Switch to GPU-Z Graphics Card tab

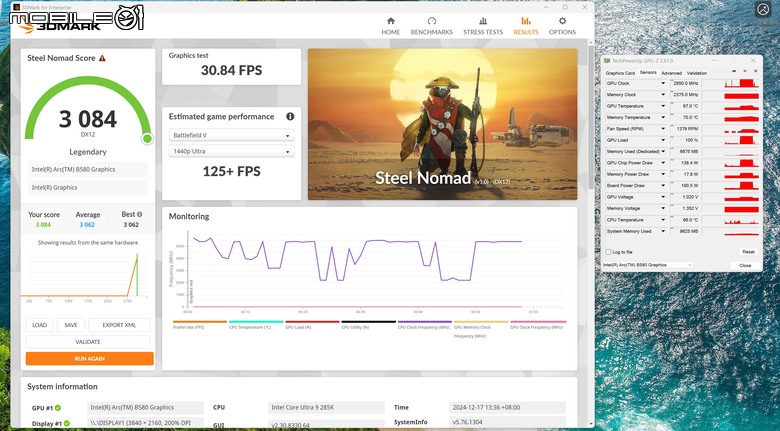(620, 73)
